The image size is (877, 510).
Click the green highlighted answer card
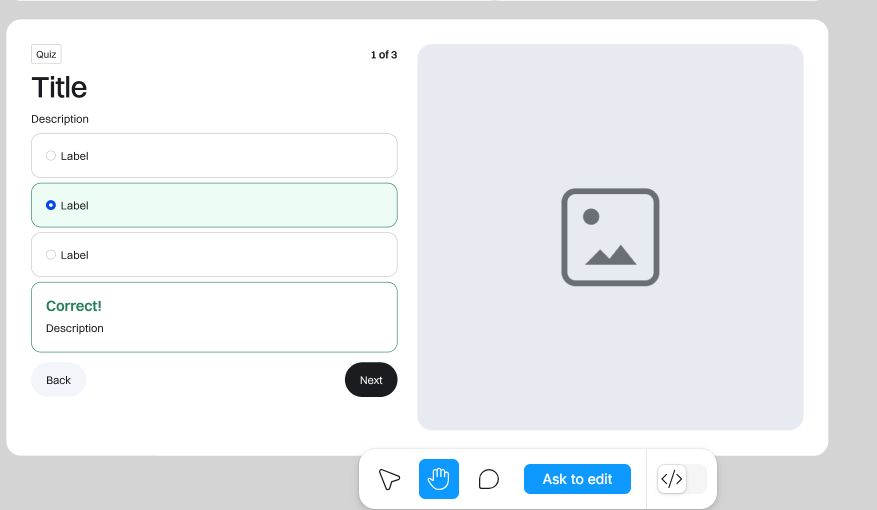coord(214,205)
